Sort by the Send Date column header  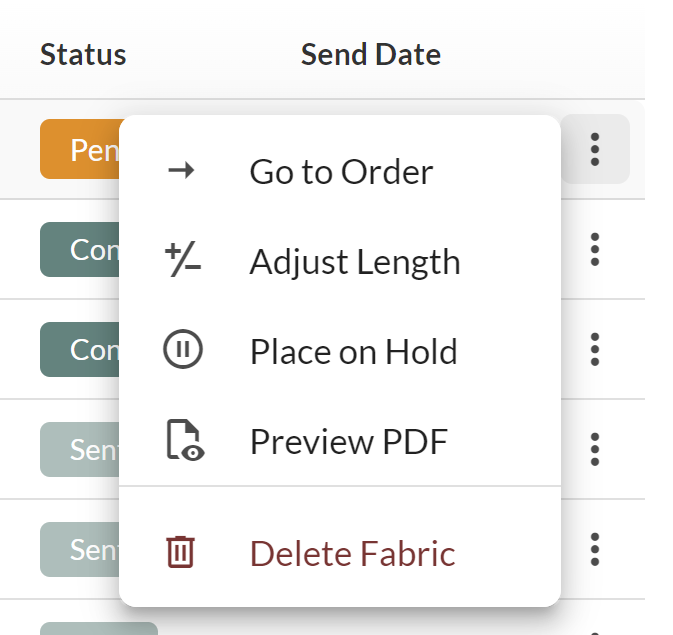(x=371, y=55)
